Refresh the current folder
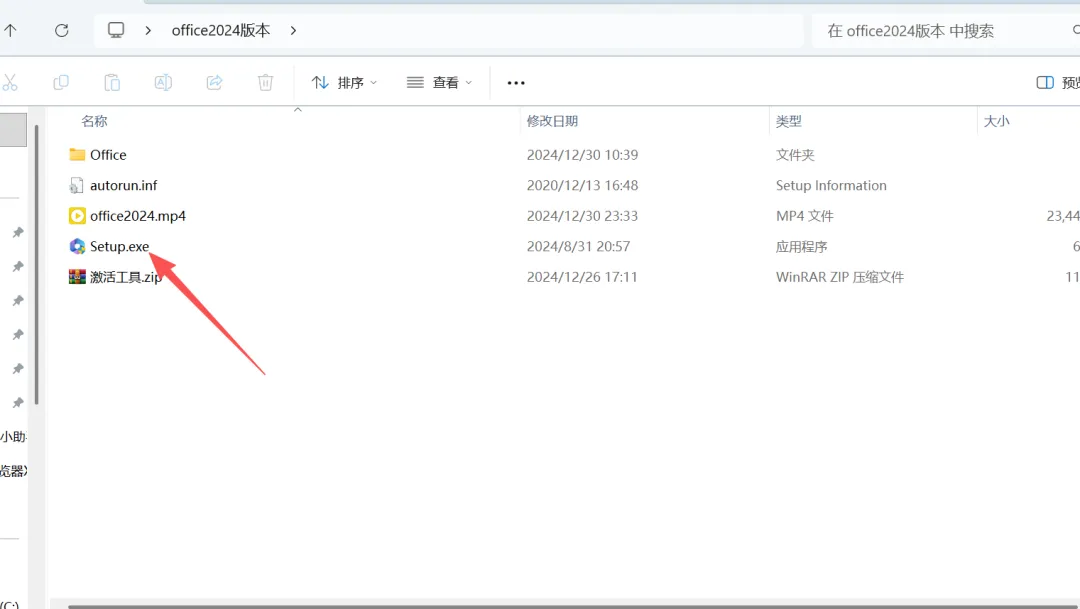The height and width of the screenshot is (609, 1080). (62, 30)
